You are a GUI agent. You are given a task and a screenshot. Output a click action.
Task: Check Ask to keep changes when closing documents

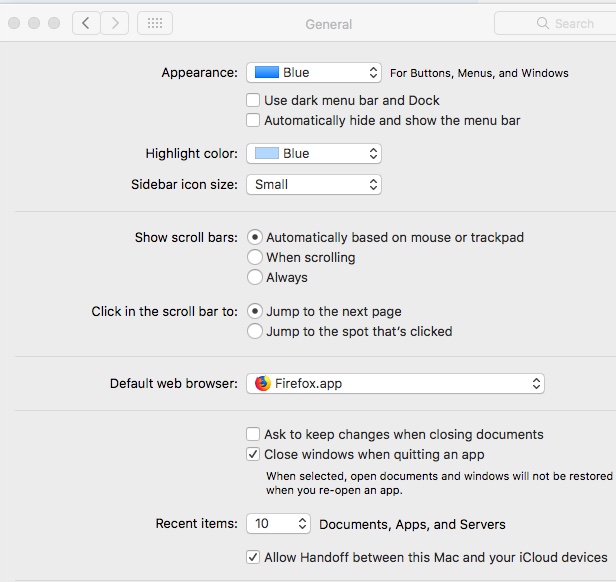[253, 434]
